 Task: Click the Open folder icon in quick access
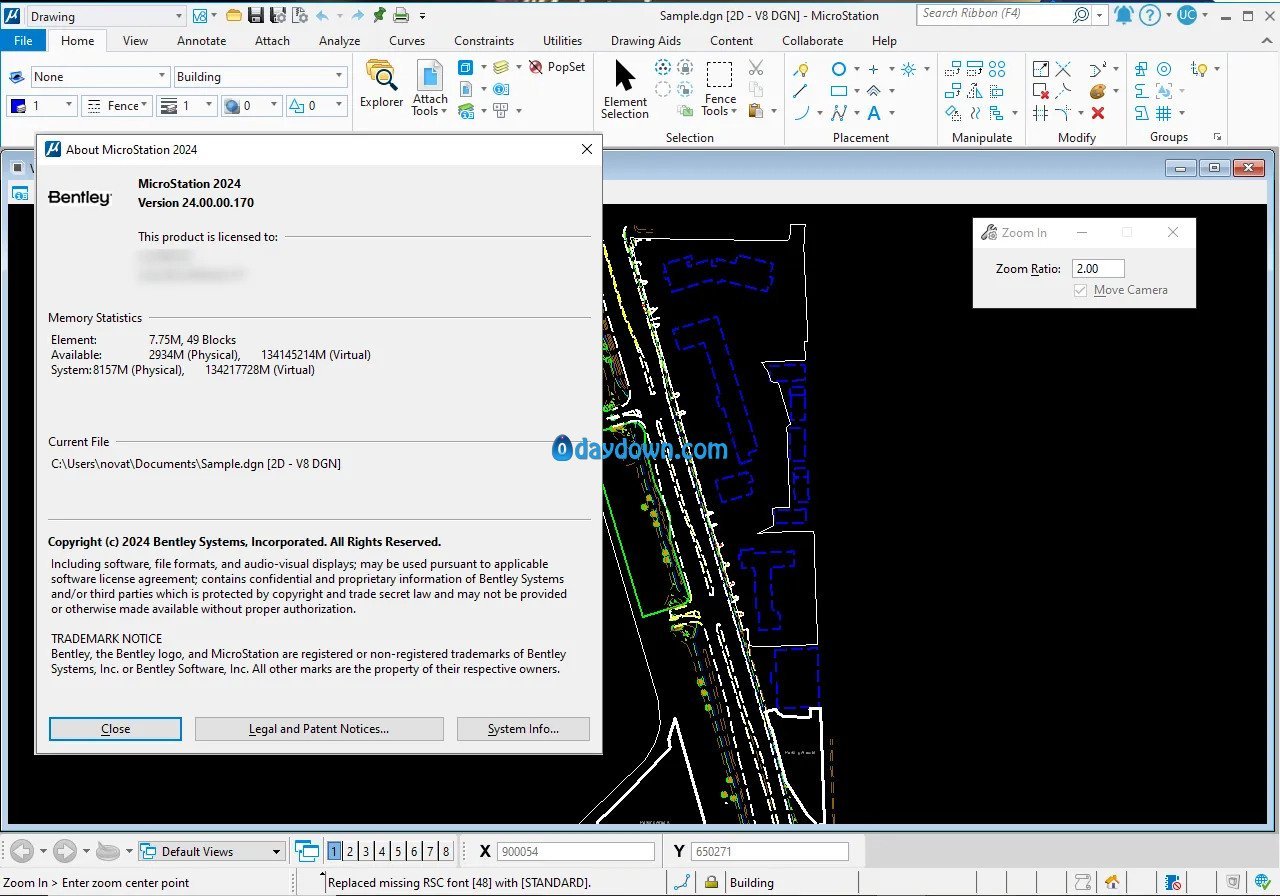pos(233,15)
